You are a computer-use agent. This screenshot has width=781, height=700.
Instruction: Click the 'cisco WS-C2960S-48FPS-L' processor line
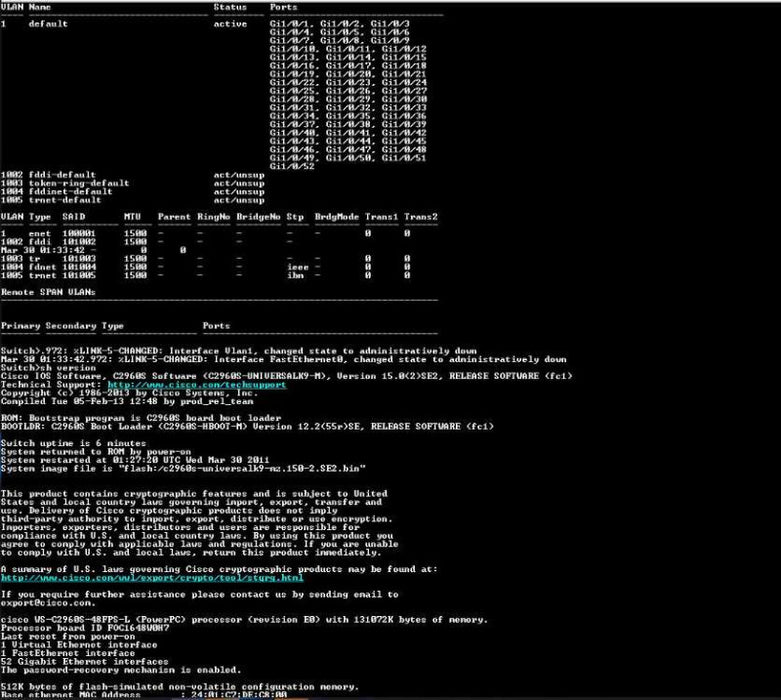point(244,620)
